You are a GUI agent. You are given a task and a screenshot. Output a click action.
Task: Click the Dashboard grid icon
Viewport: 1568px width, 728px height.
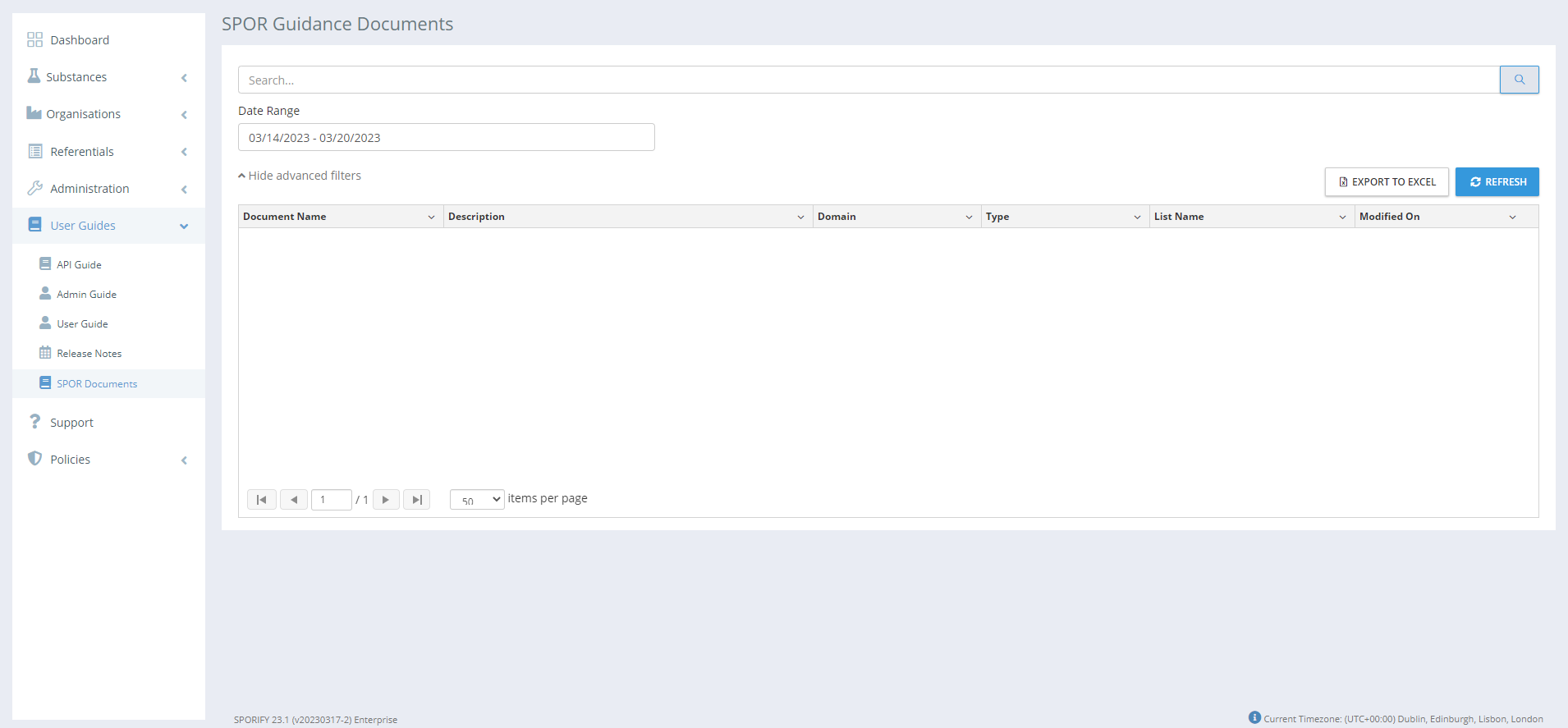click(x=34, y=40)
